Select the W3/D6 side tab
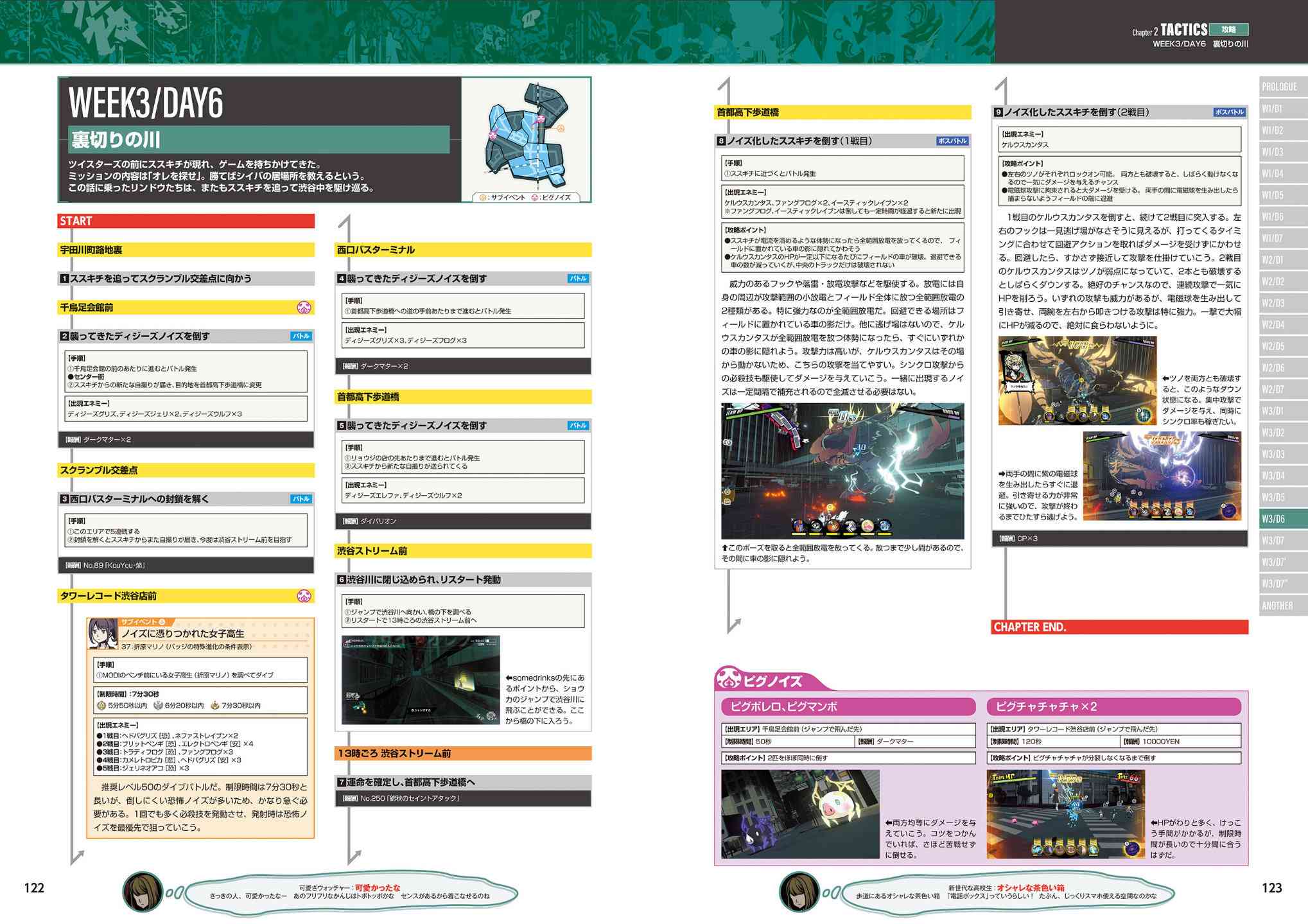Screen dimensions: 1308x924 coord(1281,519)
